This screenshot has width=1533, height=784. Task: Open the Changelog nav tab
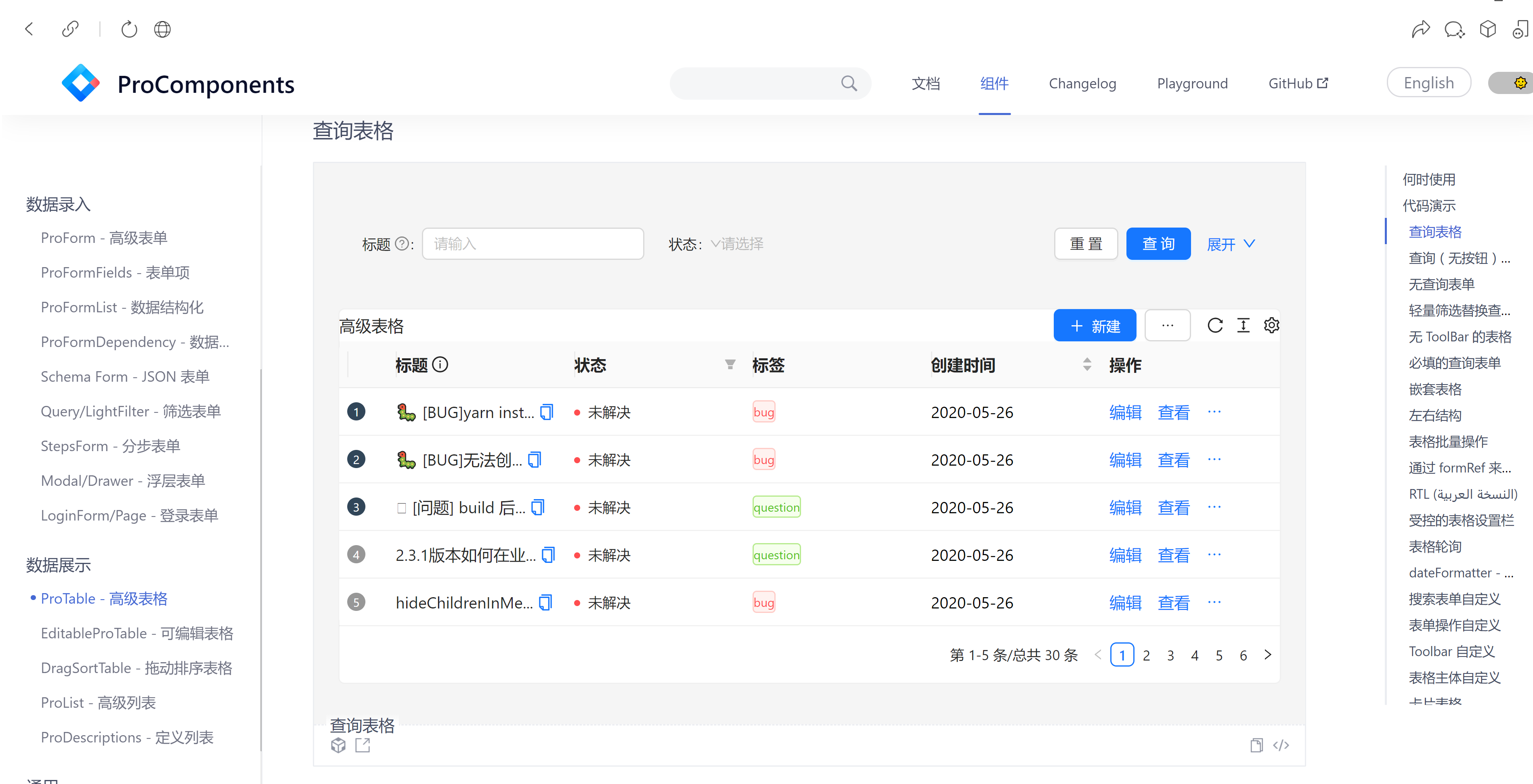tap(1082, 83)
